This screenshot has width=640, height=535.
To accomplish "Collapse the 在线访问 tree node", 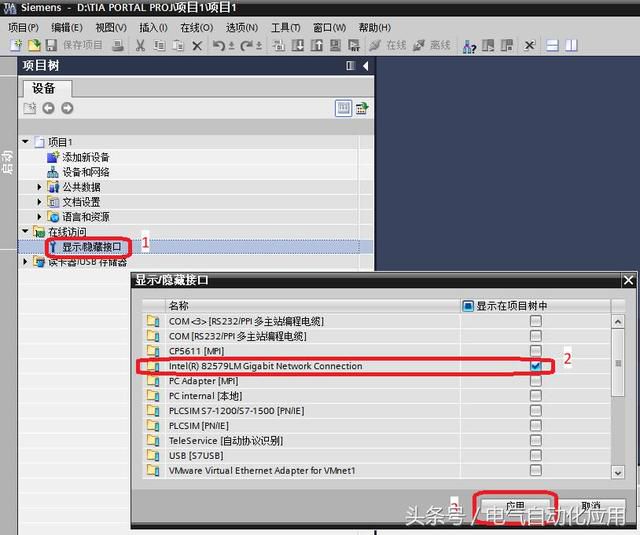I will [25, 231].
